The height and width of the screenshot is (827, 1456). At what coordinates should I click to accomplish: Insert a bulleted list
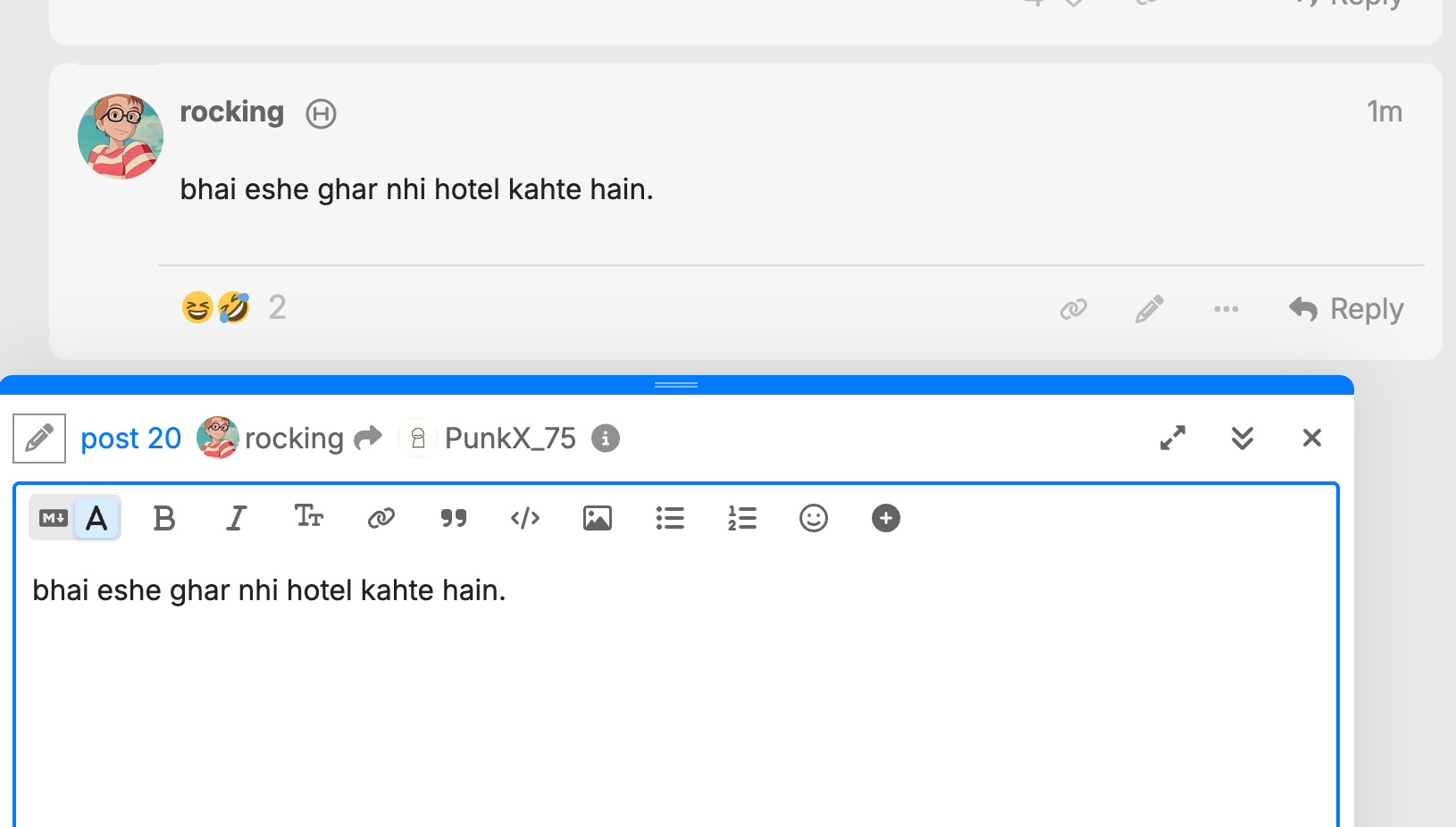[x=670, y=518]
